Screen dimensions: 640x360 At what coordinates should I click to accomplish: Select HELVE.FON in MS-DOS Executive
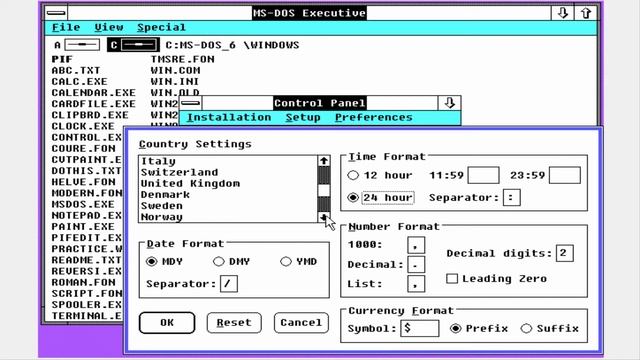click(83, 182)
